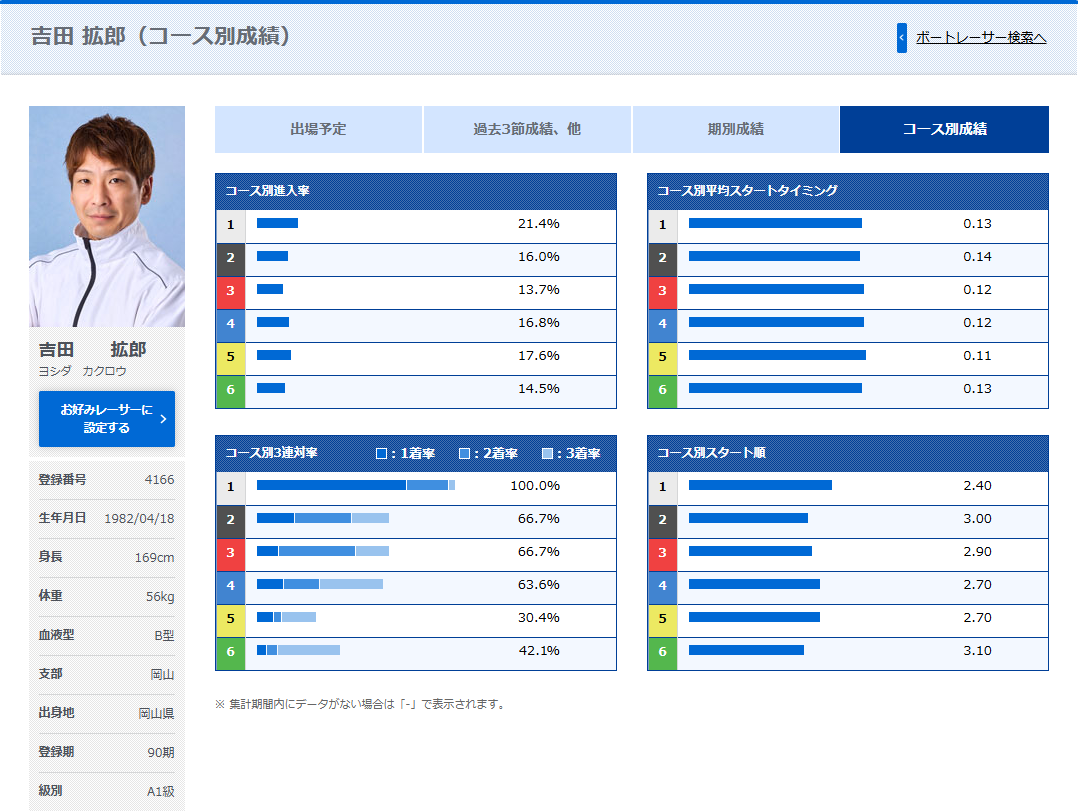Click the reading ヨシダ カクロウ under the name

click(x=82, y=371)
